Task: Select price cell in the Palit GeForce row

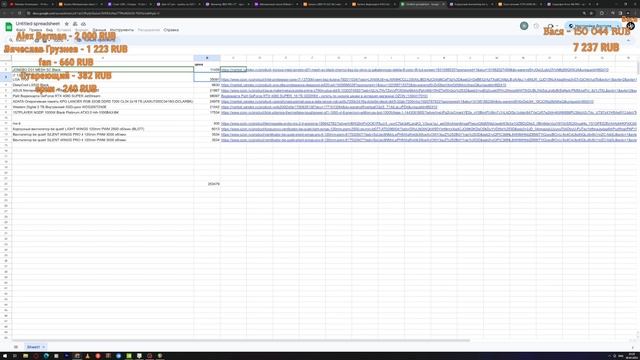Action: pos(207,96)
